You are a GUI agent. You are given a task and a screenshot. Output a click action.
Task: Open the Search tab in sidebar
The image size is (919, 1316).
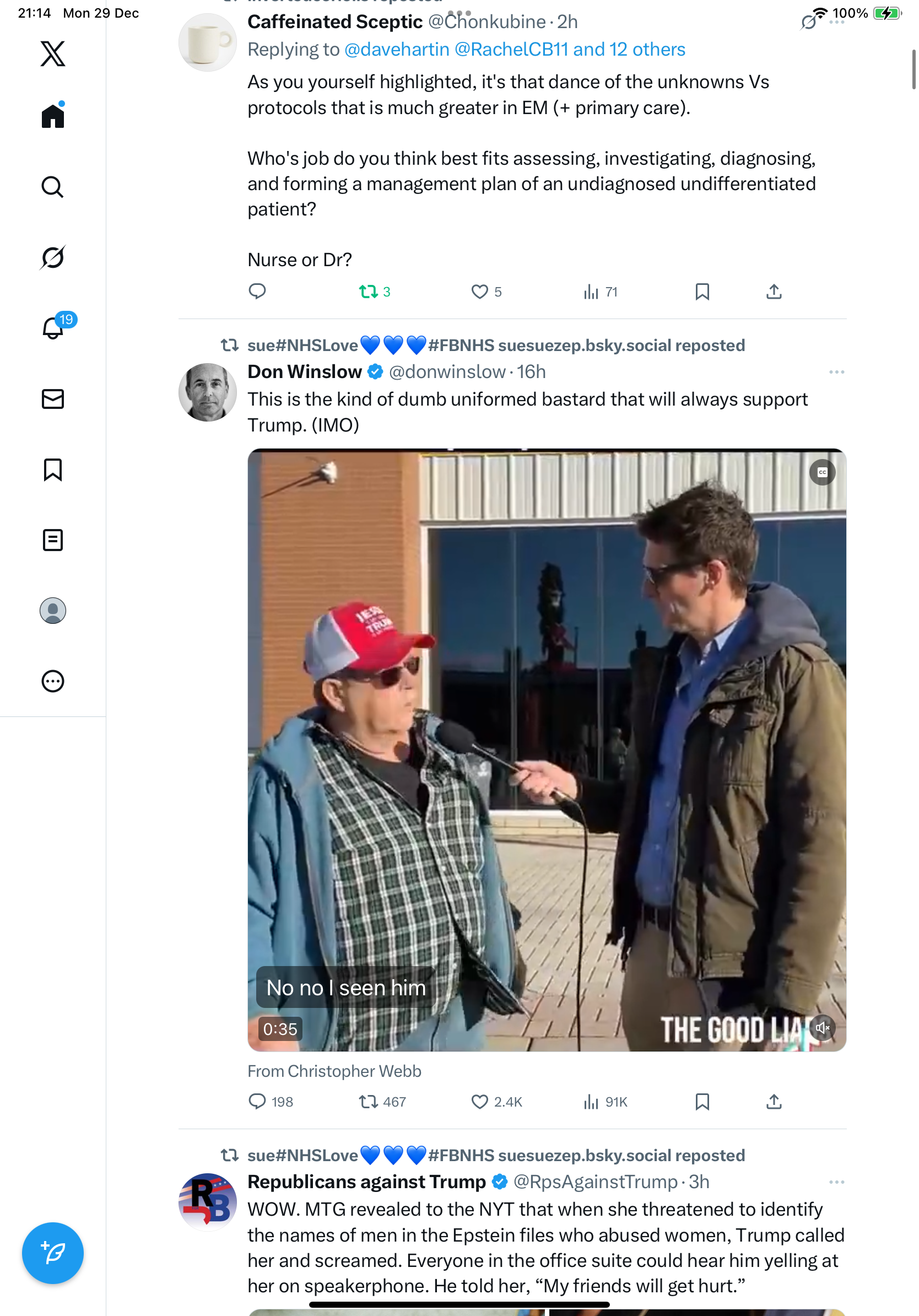pyautogui.click(x=53, y=187)
